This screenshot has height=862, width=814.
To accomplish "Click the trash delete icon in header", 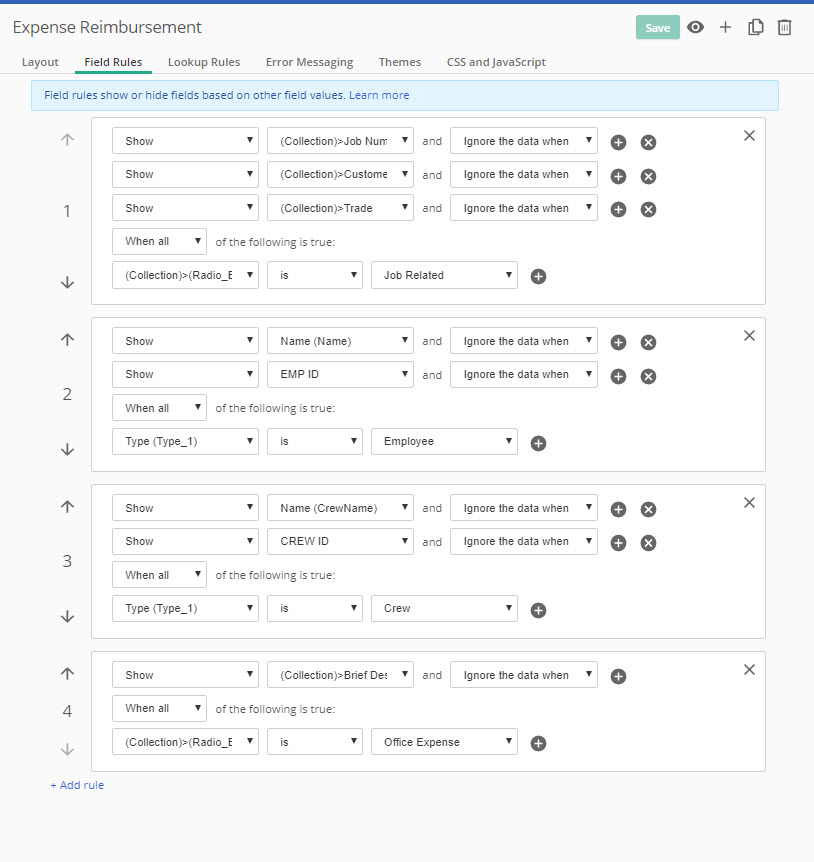I will [x=785, y=27].
